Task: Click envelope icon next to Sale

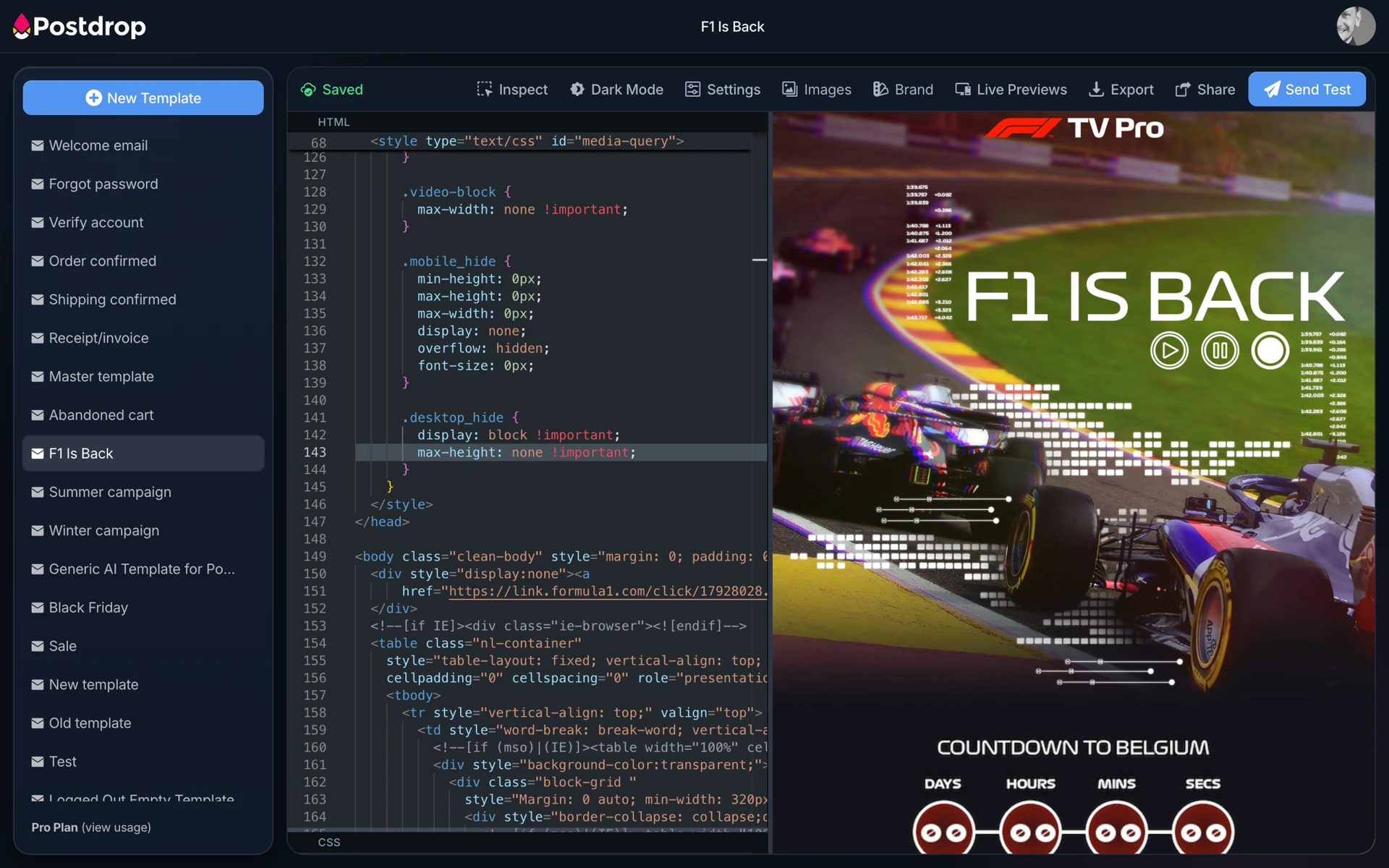Action: pyautogui.click(x=38, y=646)
